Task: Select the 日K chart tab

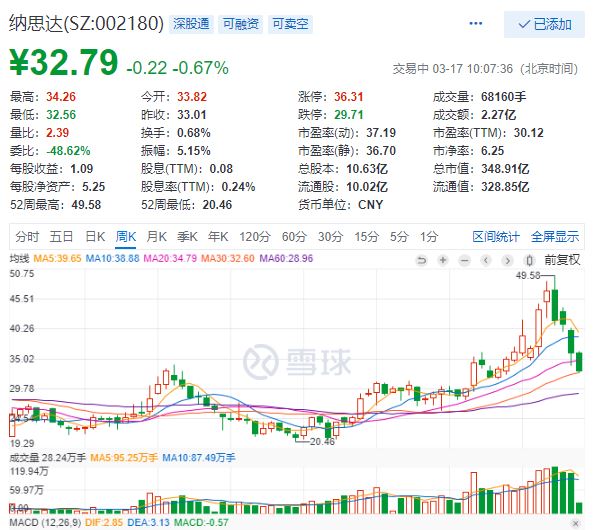Action: 95,237
